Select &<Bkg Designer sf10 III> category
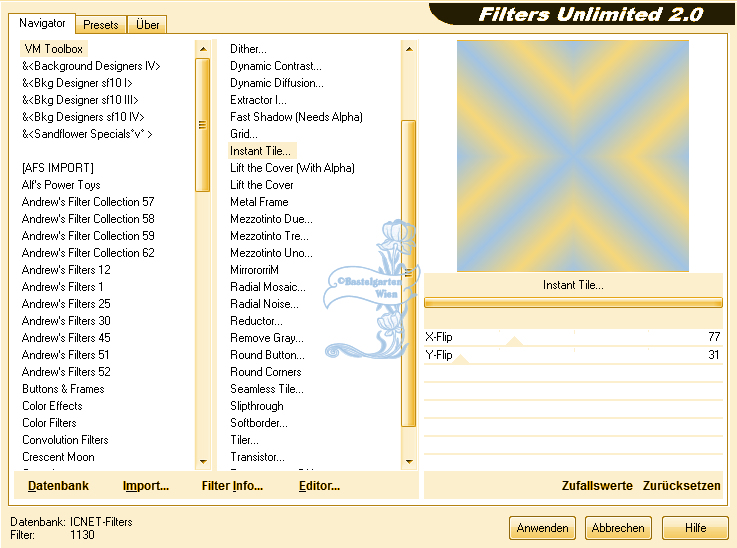 (80, 100)
